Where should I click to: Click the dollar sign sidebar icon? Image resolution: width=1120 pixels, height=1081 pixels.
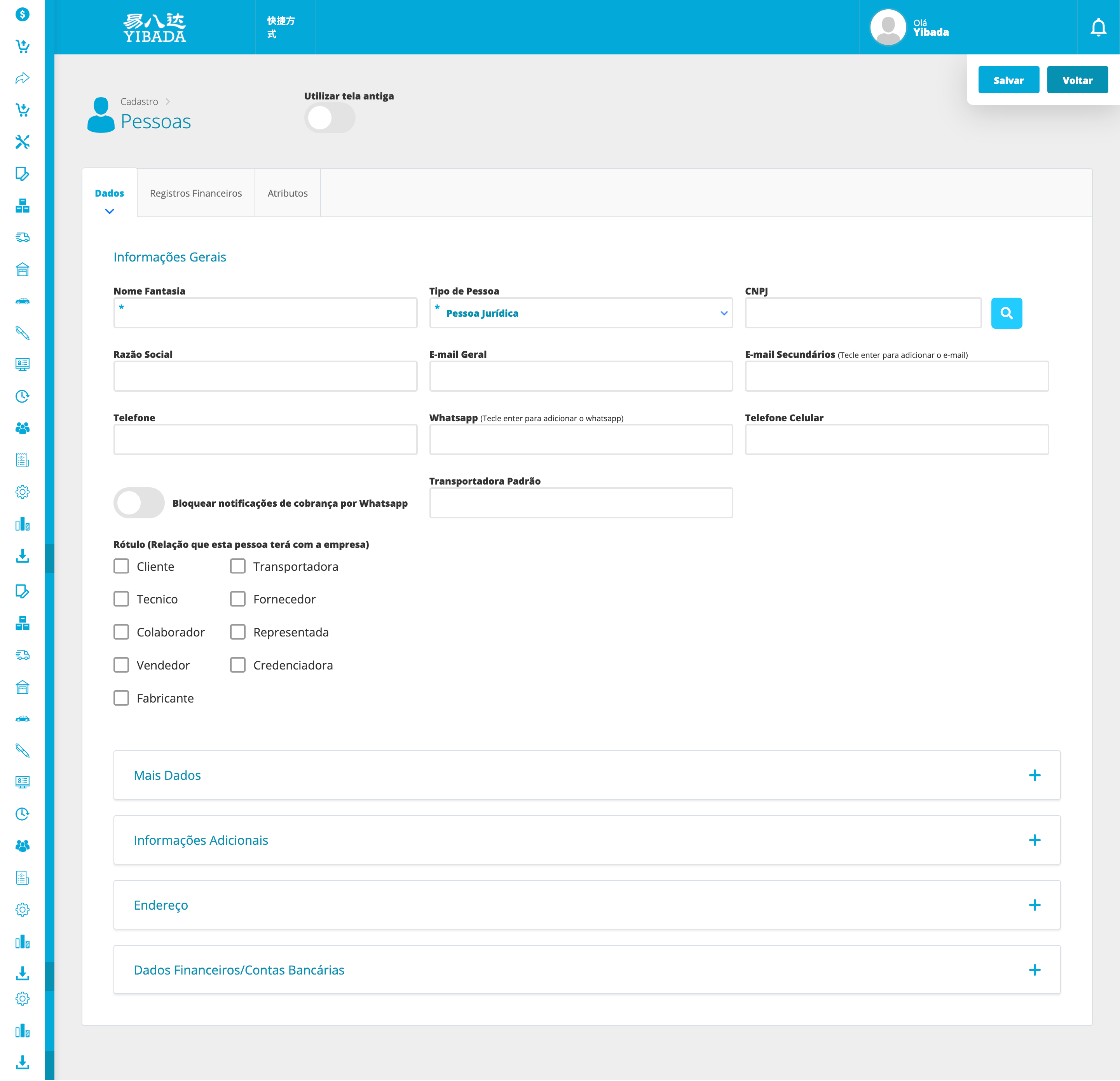[22, 14]
